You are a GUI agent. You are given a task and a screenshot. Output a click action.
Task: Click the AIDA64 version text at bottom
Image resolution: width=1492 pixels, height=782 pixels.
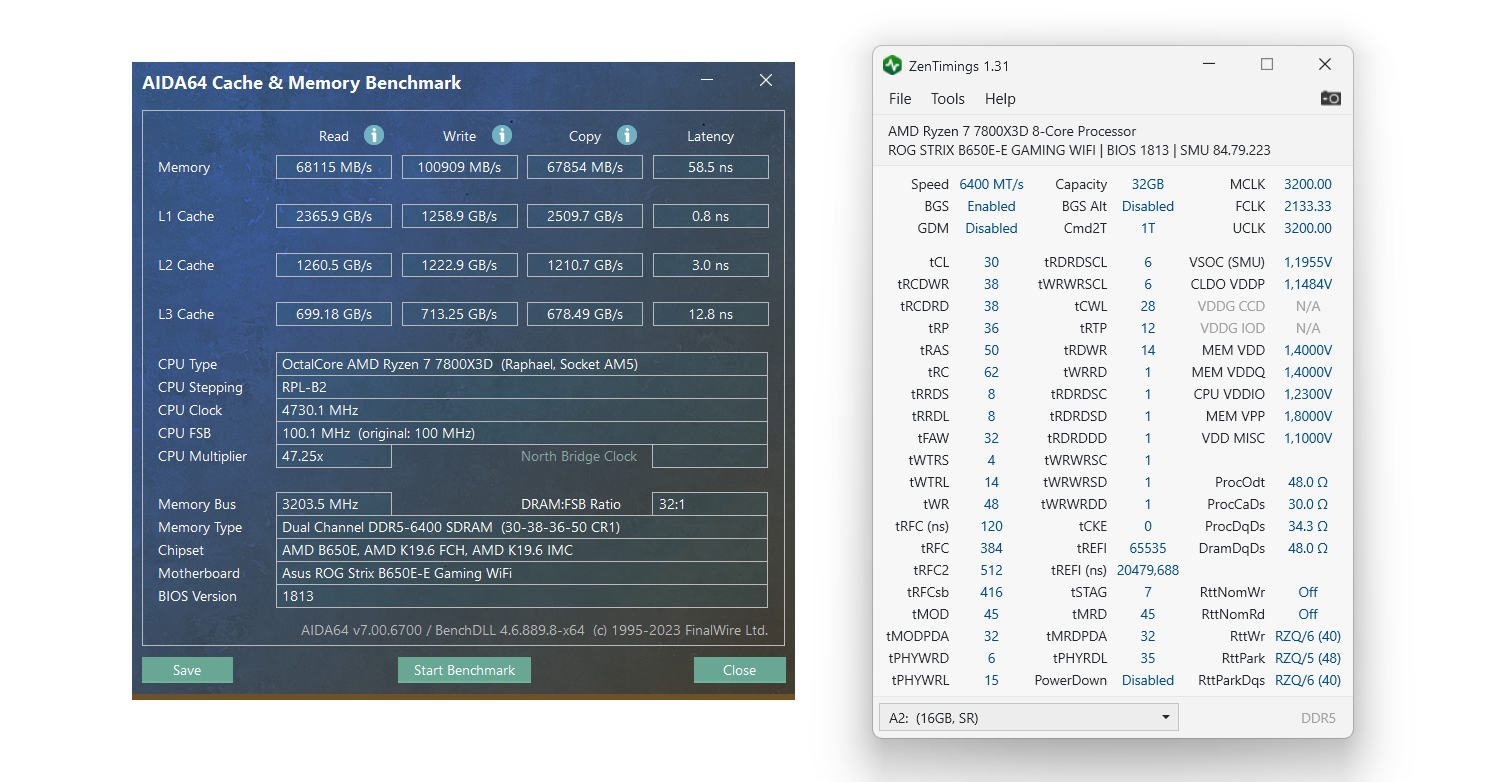click(534, 630)
